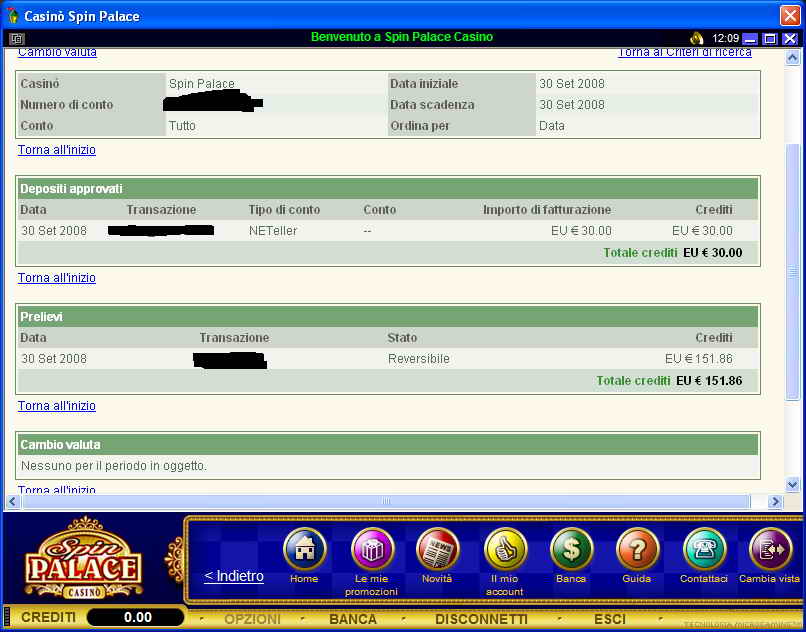Open the Il mio account thumbs-up icon
The height and width of the screenshot is (632, 806).
(x=505, y=549)
